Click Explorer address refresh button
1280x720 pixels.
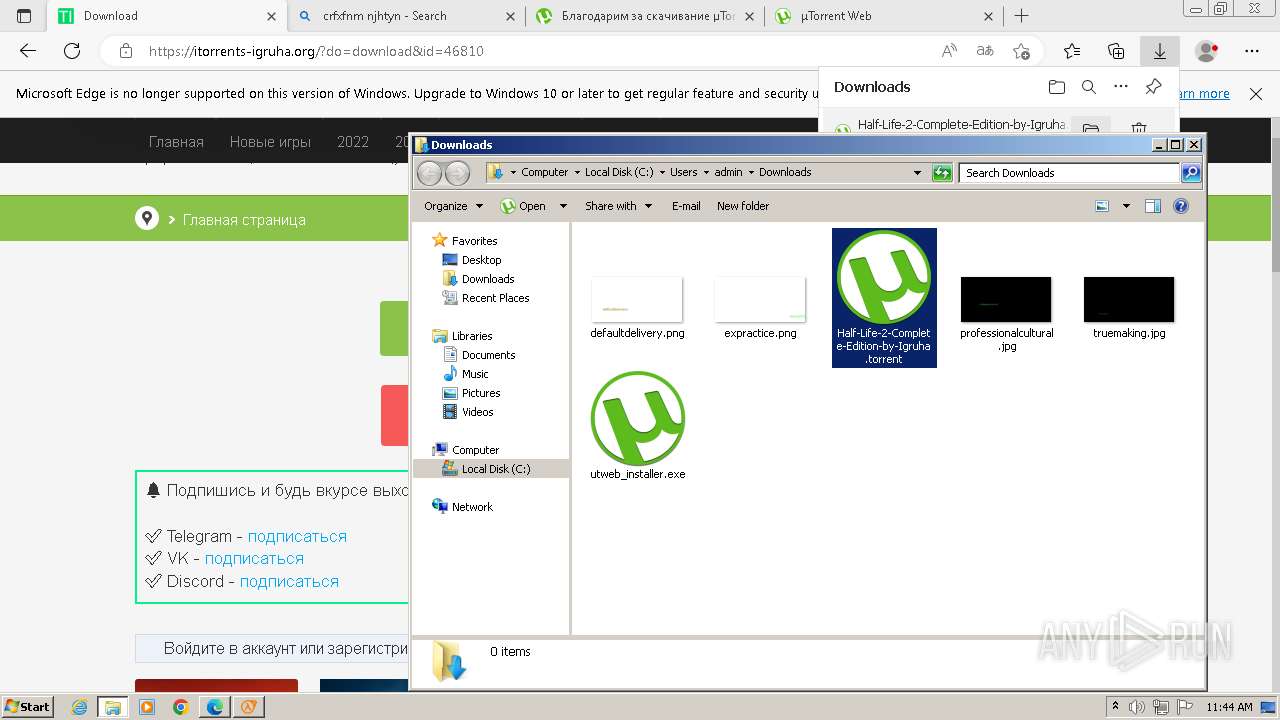pyautogui.click(x=942, y=172)
